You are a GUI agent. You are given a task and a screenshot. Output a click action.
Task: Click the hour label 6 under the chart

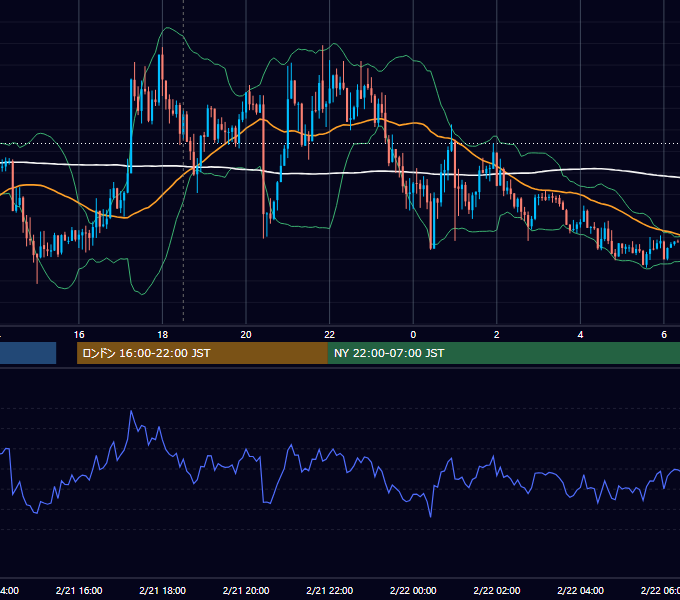click(x=664, y=335)
